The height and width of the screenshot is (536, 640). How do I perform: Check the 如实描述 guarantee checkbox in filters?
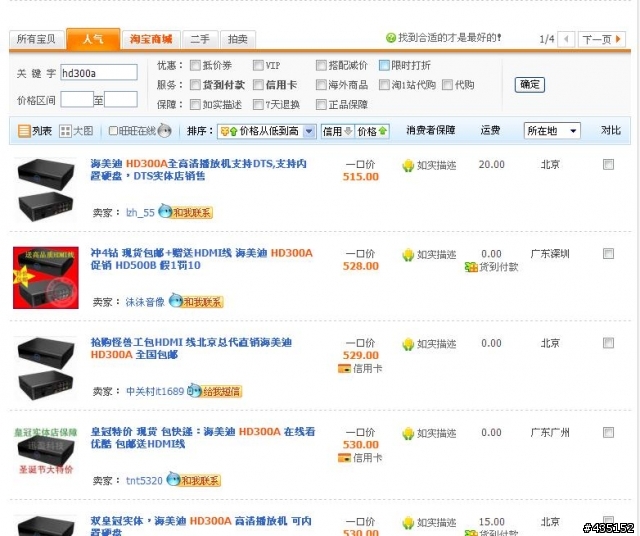(x=195, y=105)
